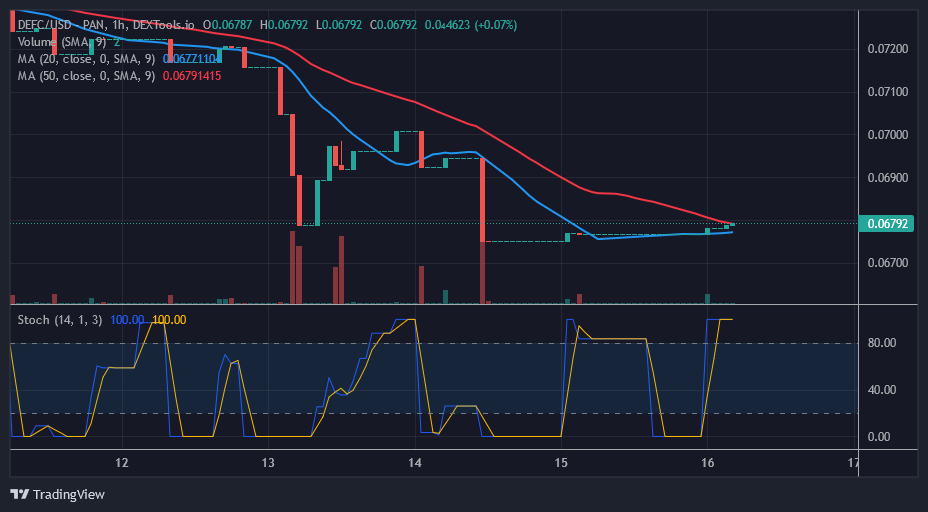Click the MA 50 indicator legend label
The width and height of the screenshot is (928, 512).
(x=86, y=76)
